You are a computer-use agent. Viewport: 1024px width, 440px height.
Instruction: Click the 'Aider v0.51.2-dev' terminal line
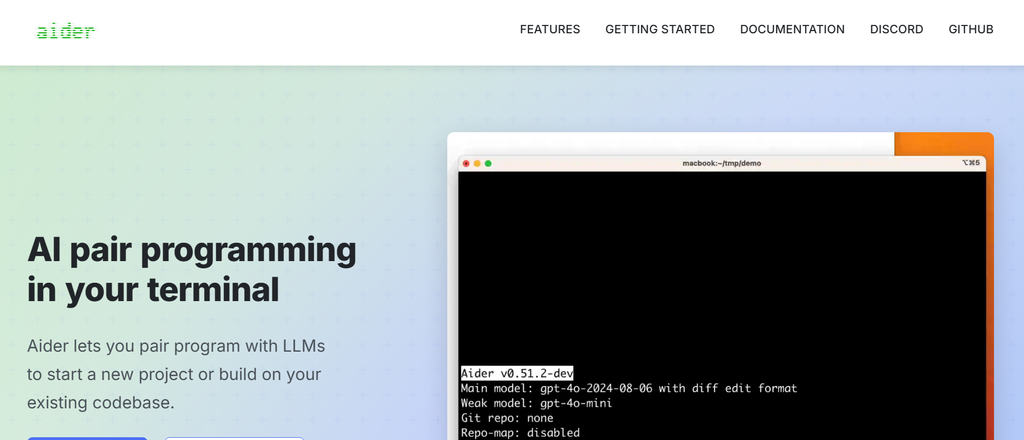517,373
